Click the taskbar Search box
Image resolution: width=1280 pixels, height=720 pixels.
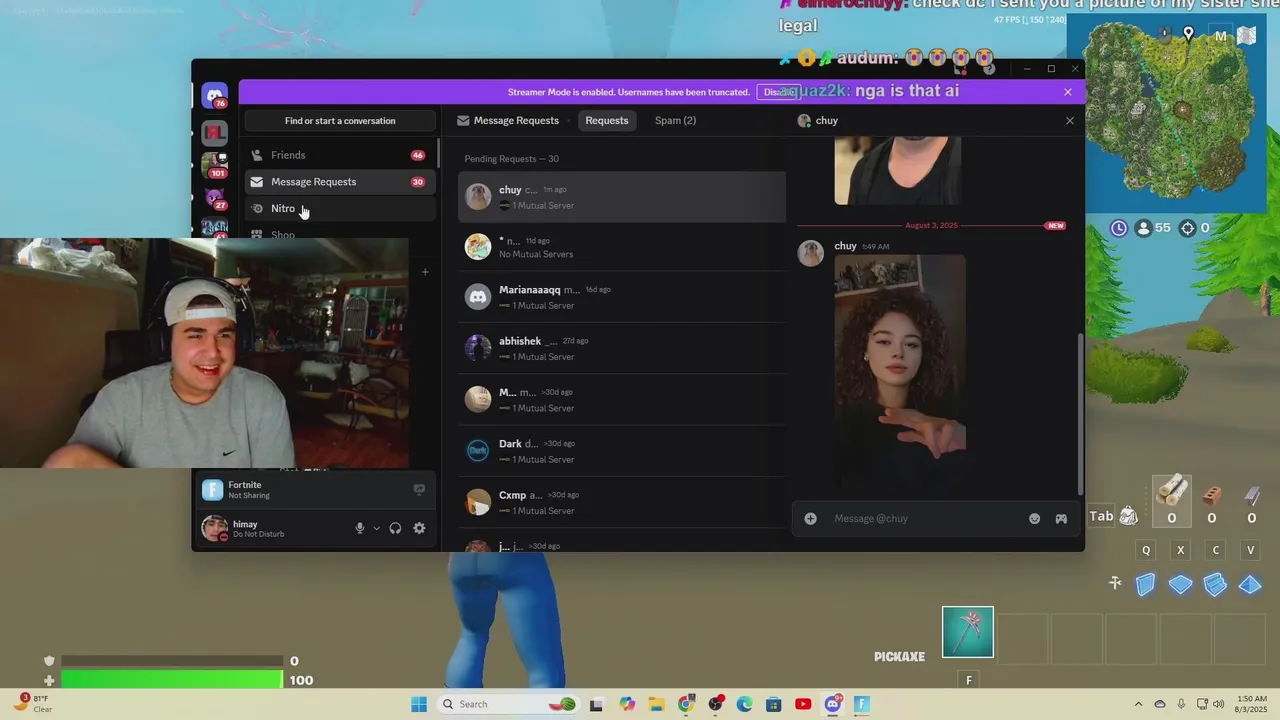pos(508,704)
